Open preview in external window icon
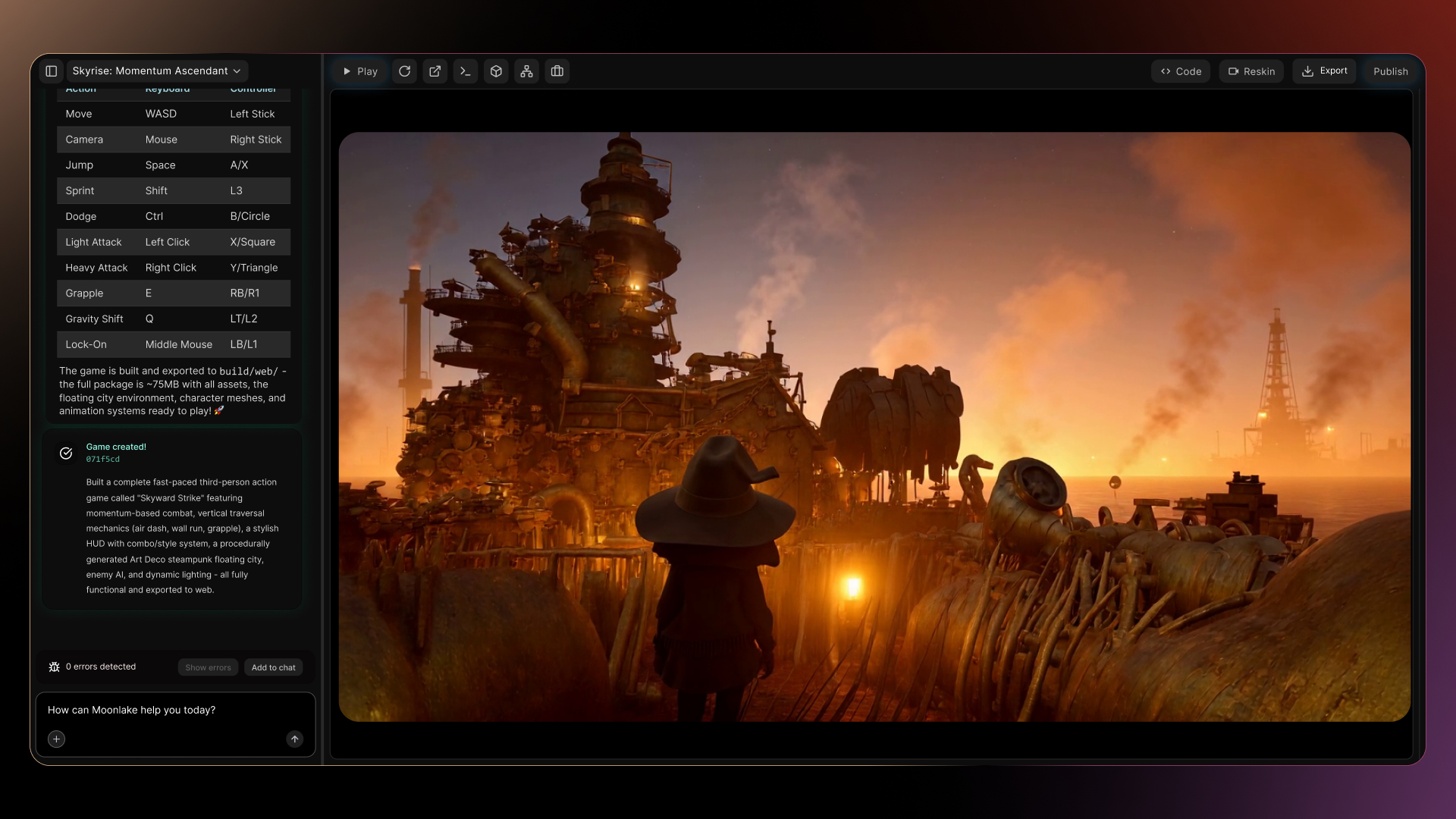This screenshot has height=819, width=1456. pos(435,71)
